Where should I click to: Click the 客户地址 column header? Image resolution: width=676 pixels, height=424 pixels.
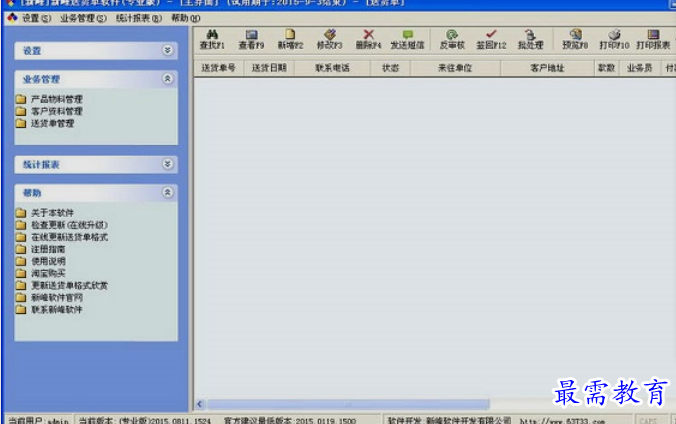point(547,68)
